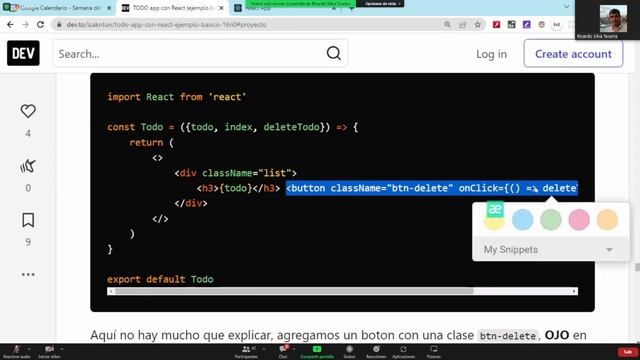The image size is (640, 360).
Task: Click the unicorn reaction icon in sidebar
Action: 28,166
